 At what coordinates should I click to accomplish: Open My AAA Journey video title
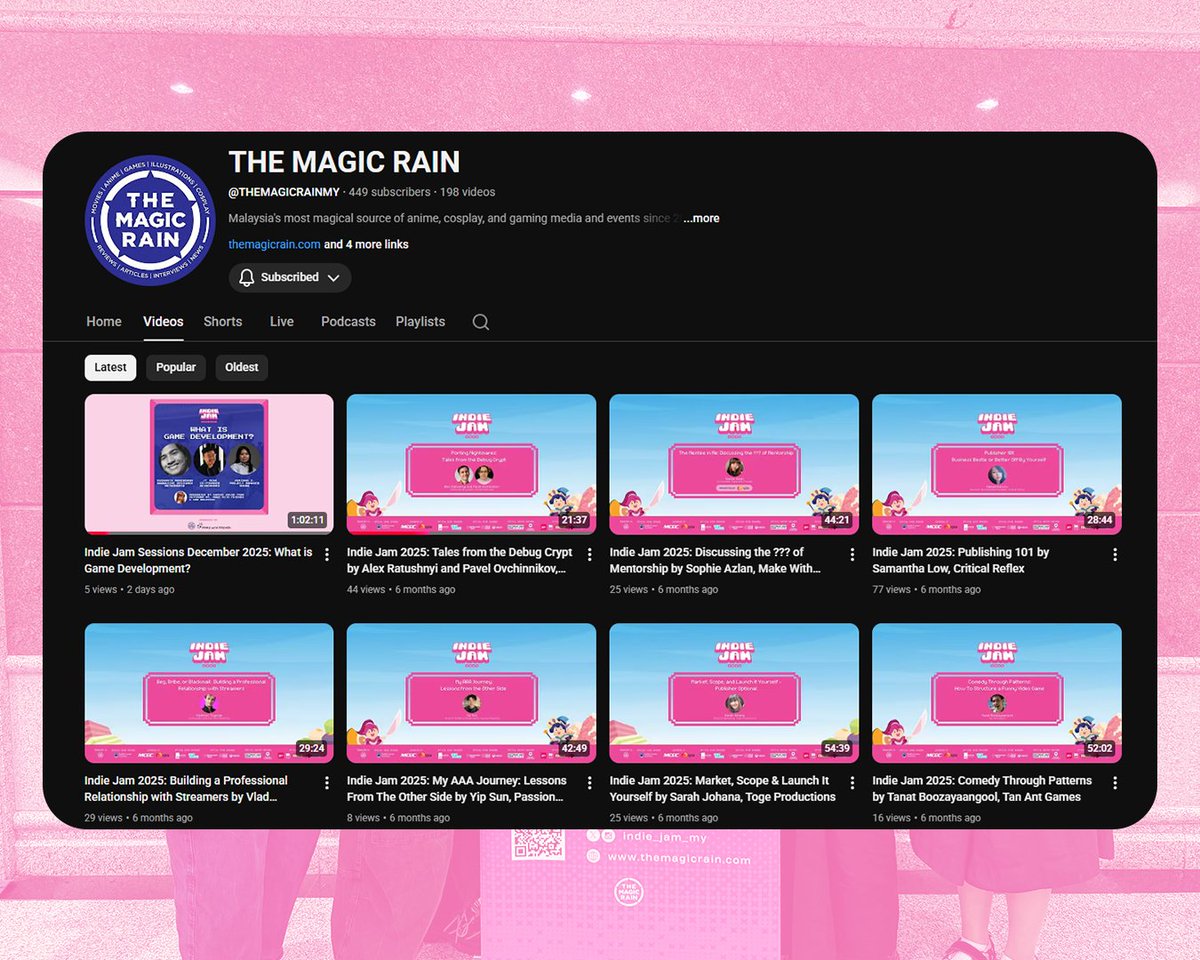pyautogui.click(x=457, y=788)
